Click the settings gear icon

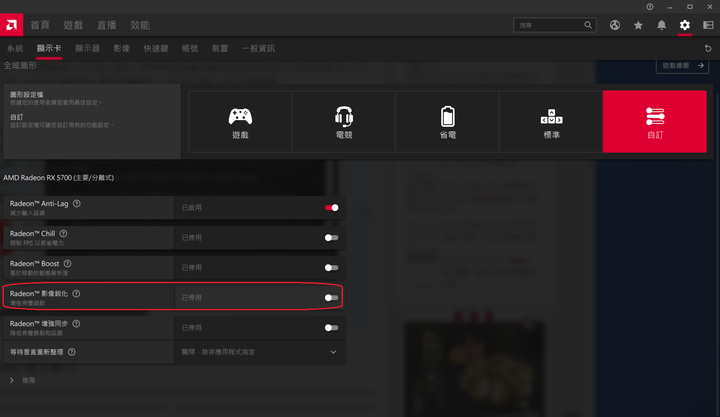point(685,25)
